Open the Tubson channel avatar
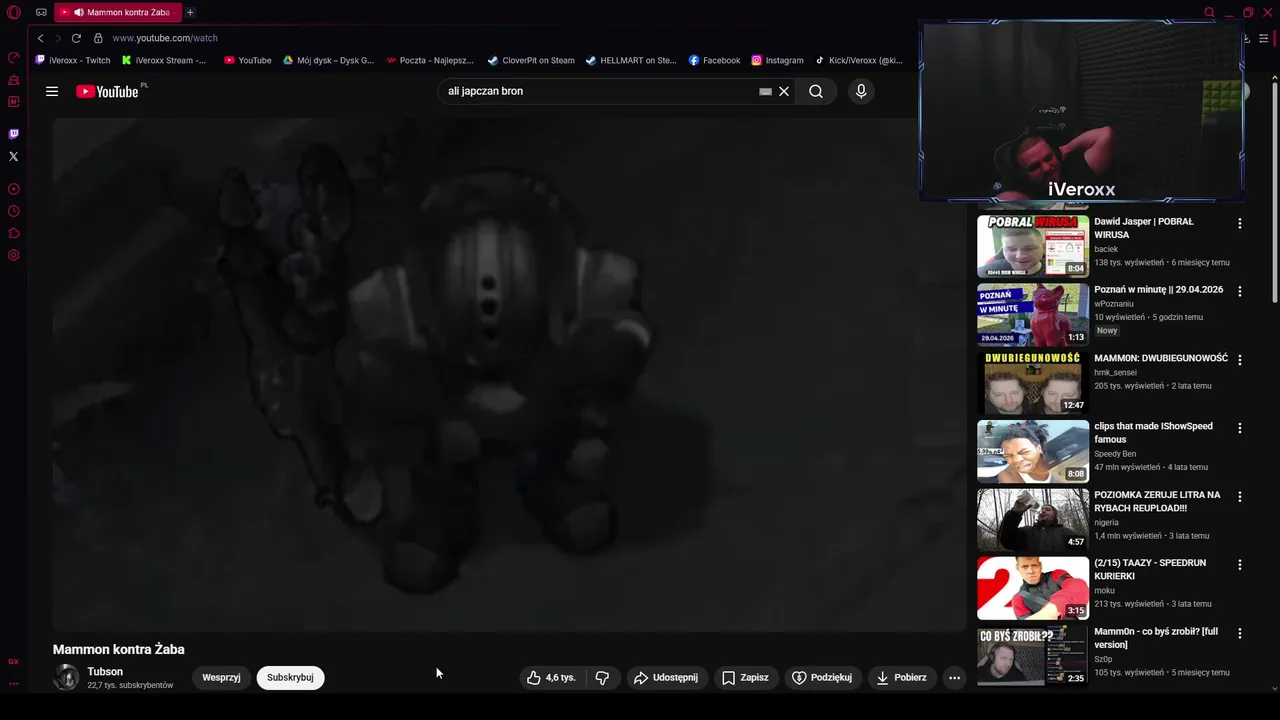 pyautogui.click(x=66, y=677)
